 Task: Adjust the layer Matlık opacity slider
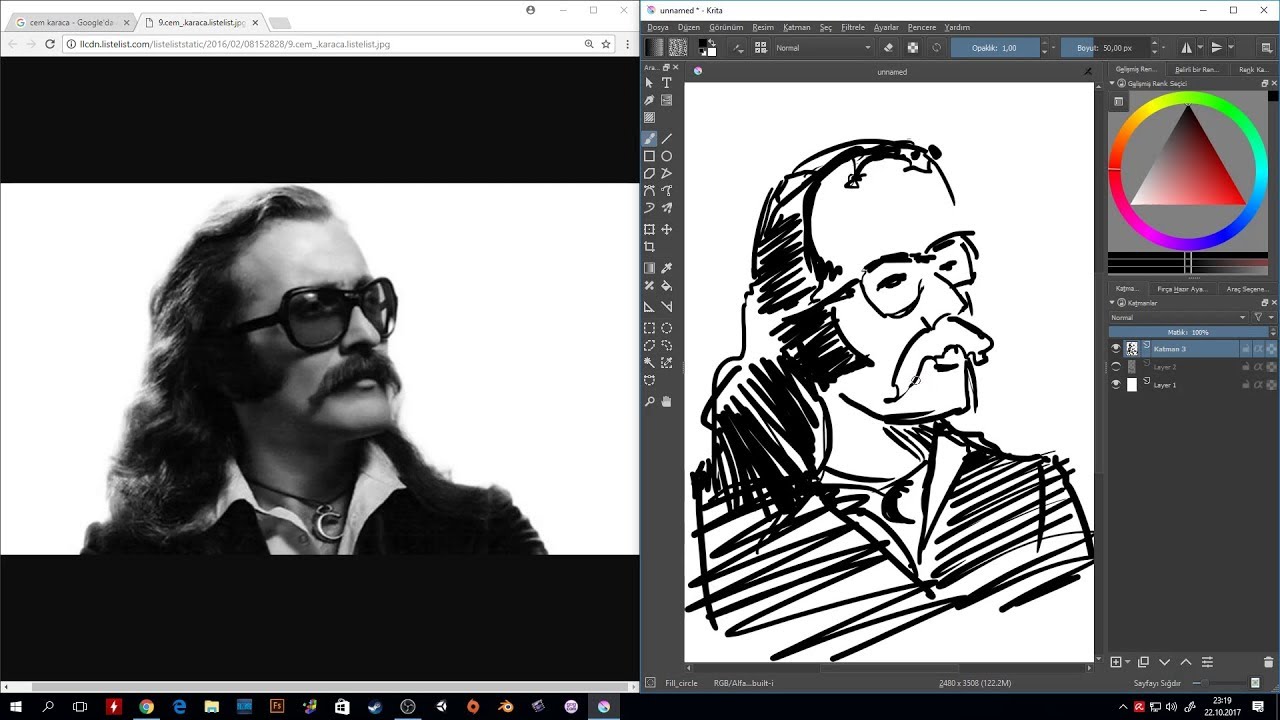pyautogui.click(x=1188, y=332)
